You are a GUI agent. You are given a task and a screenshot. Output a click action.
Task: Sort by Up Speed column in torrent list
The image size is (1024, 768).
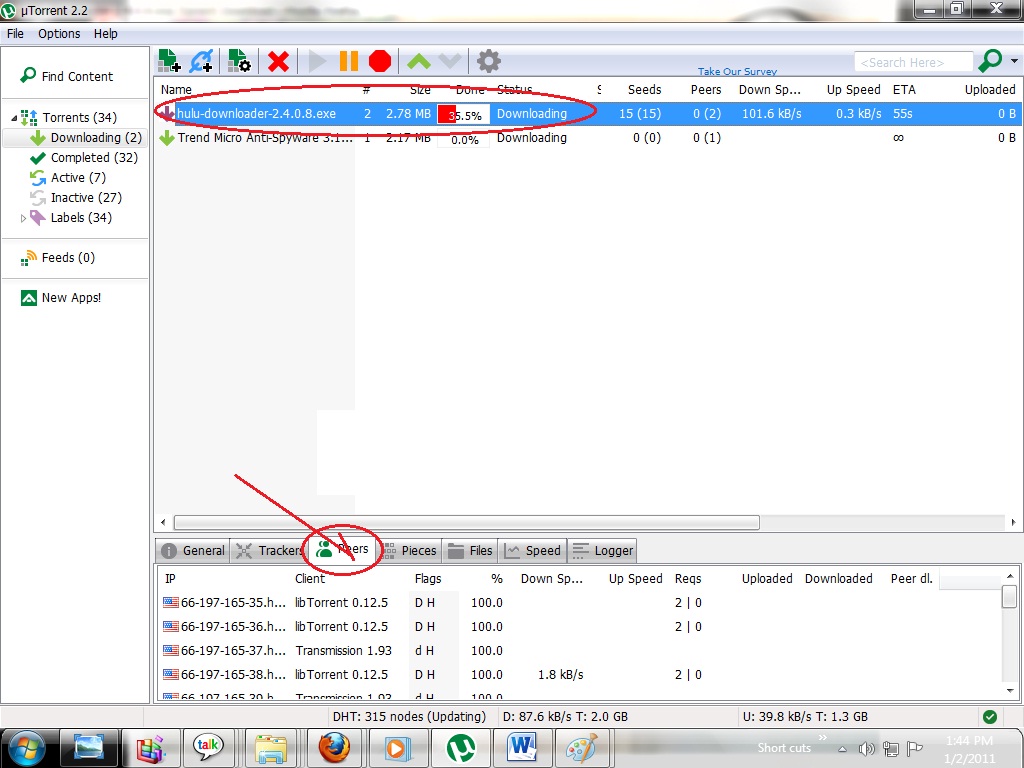[853, 89]
